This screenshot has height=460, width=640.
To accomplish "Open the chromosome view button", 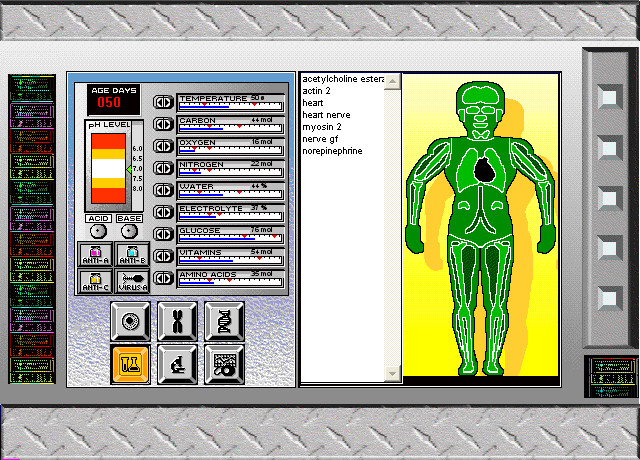I will click(x=177, y=321).
